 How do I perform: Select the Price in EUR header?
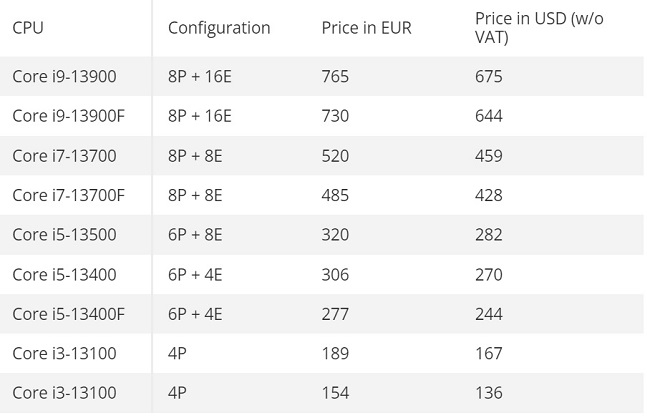[x=366, y=28]
